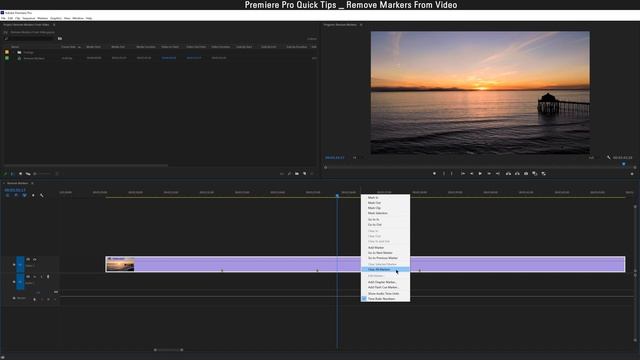This screenshot has width=640, height=360.
Task: Click A1 voice-over record microphone
Action: pos(48,277)
